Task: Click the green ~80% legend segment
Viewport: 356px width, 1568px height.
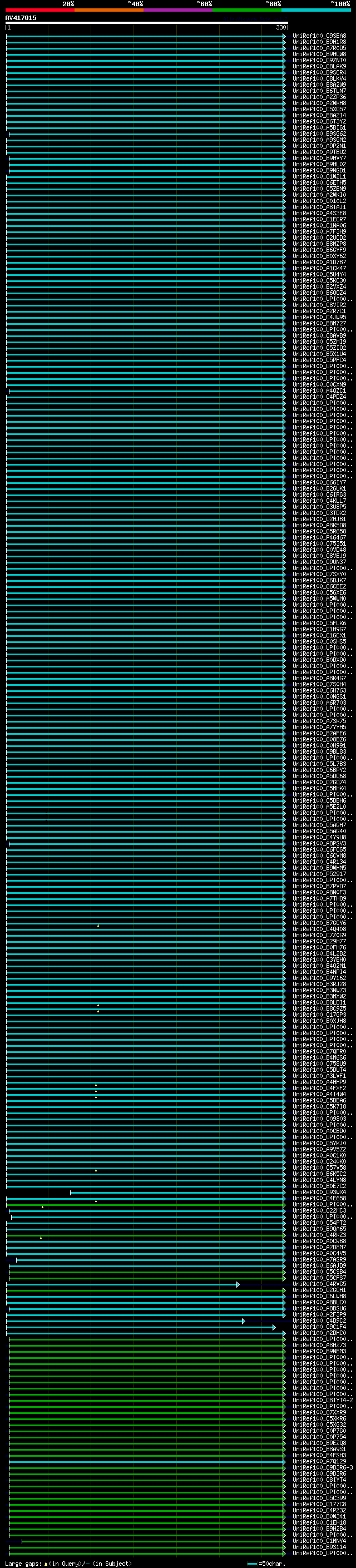Action: [x=247, y=10]
